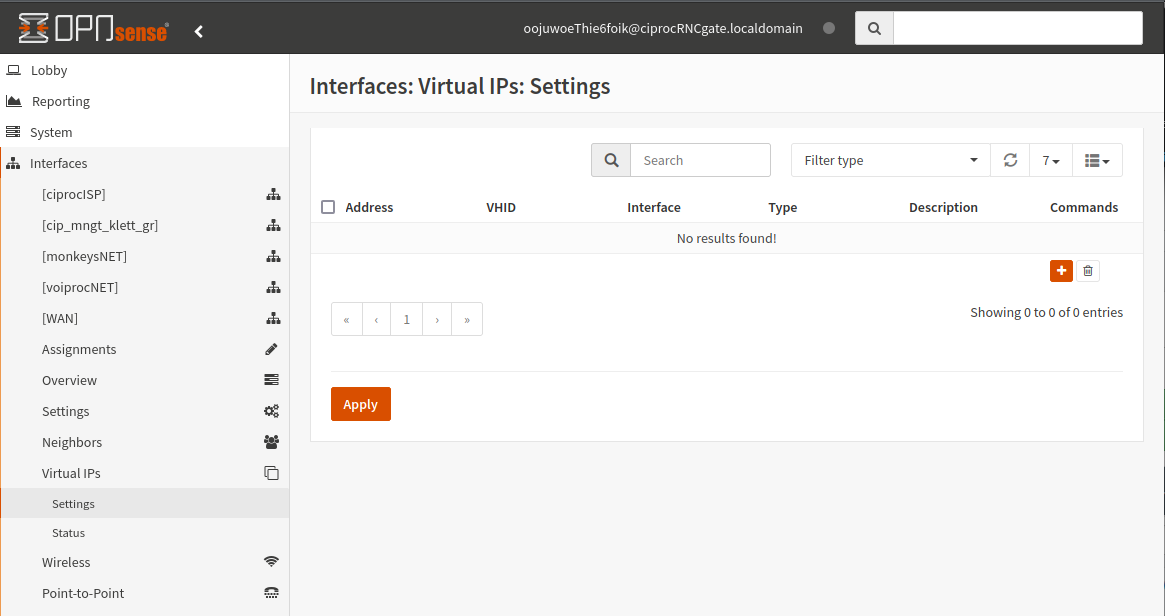The height and width of the screenshot is (616, 1165).
Task: Click the wifi icon next to Wireless
Action: pyautogui.click(x=271, y=561)
